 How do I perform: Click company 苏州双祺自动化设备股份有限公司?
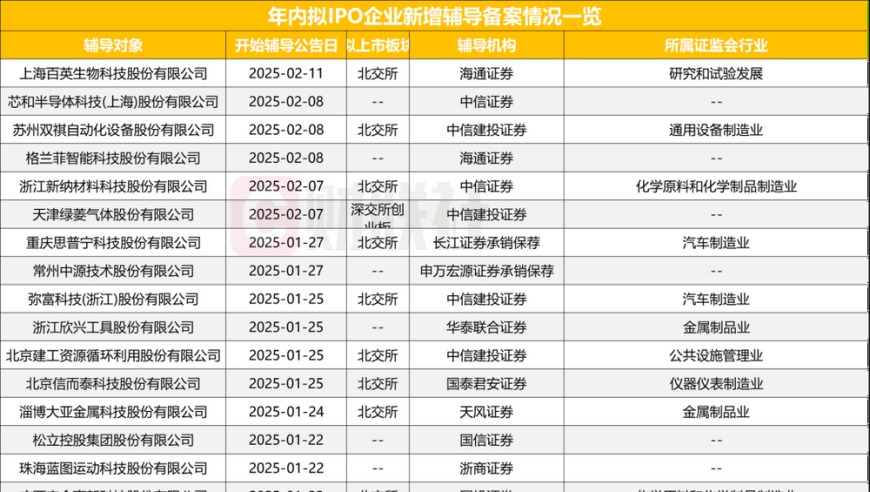point(113,130)
